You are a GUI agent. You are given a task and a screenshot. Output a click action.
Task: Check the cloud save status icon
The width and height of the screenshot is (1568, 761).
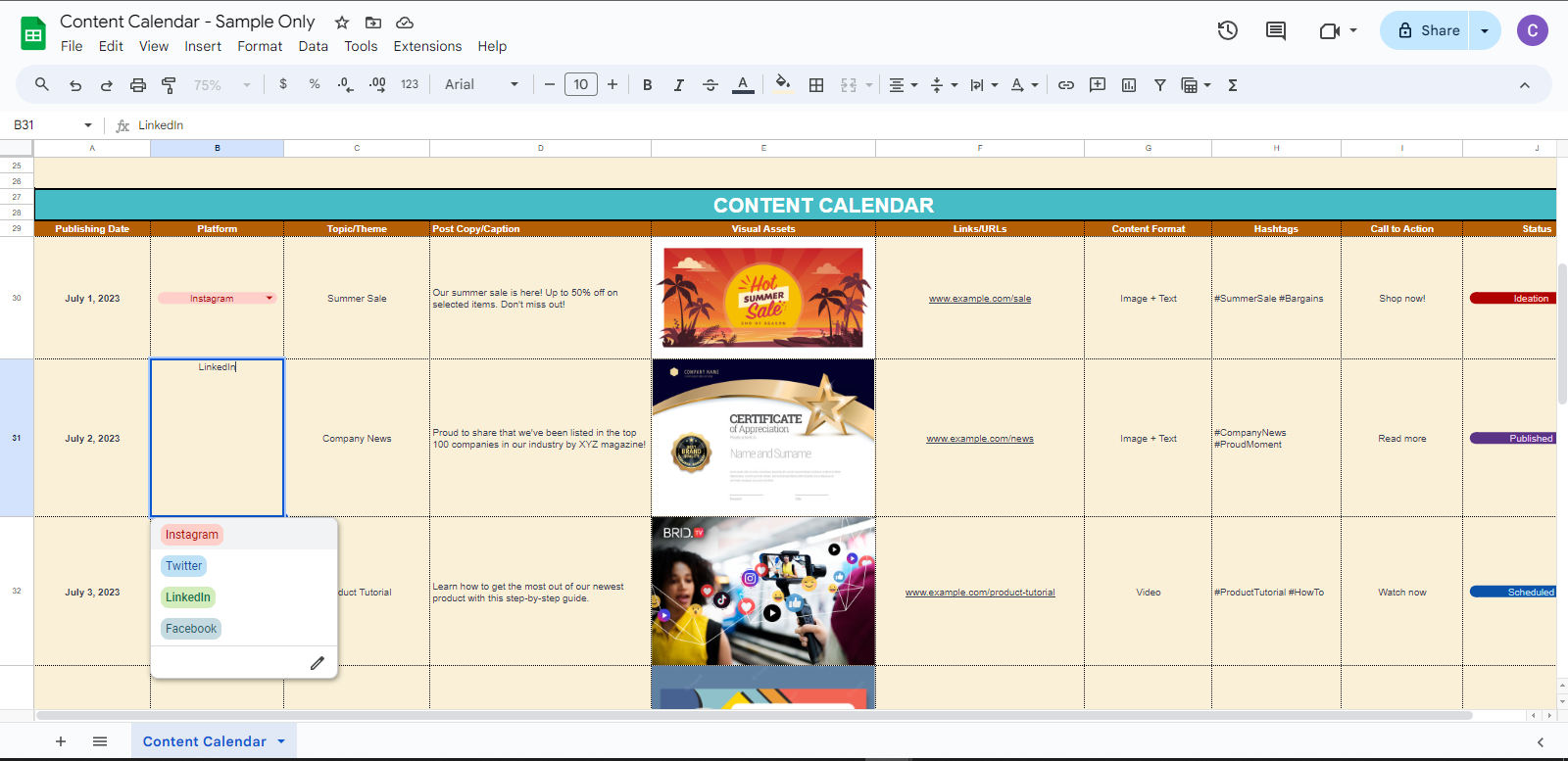click(x=405, y=23)
